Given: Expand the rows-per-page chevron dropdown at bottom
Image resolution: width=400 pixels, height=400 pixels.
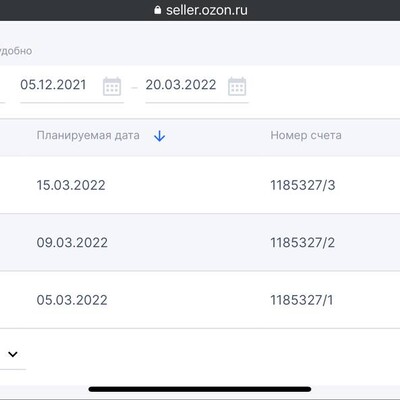Looking at the screenshot, I should click(13, 354).
